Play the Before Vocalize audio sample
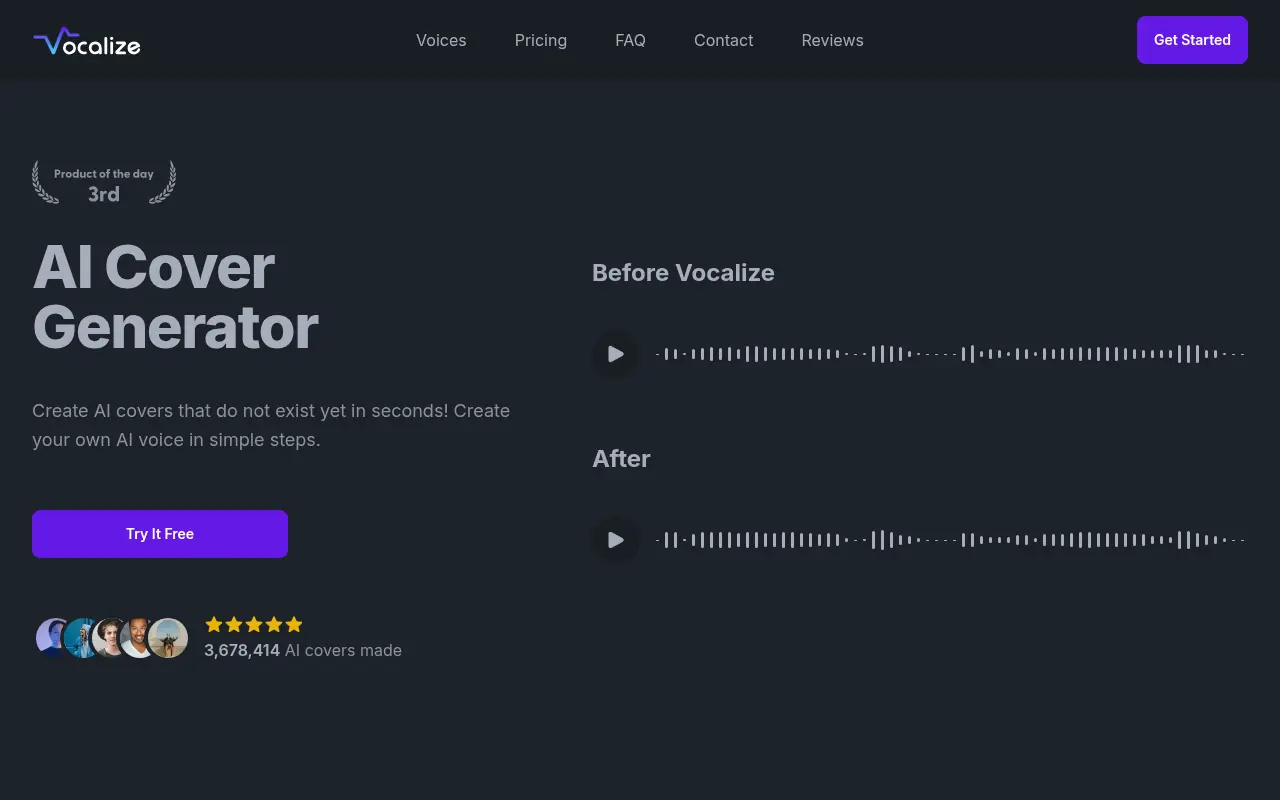 pyautogui.click(x=615, y=354)
